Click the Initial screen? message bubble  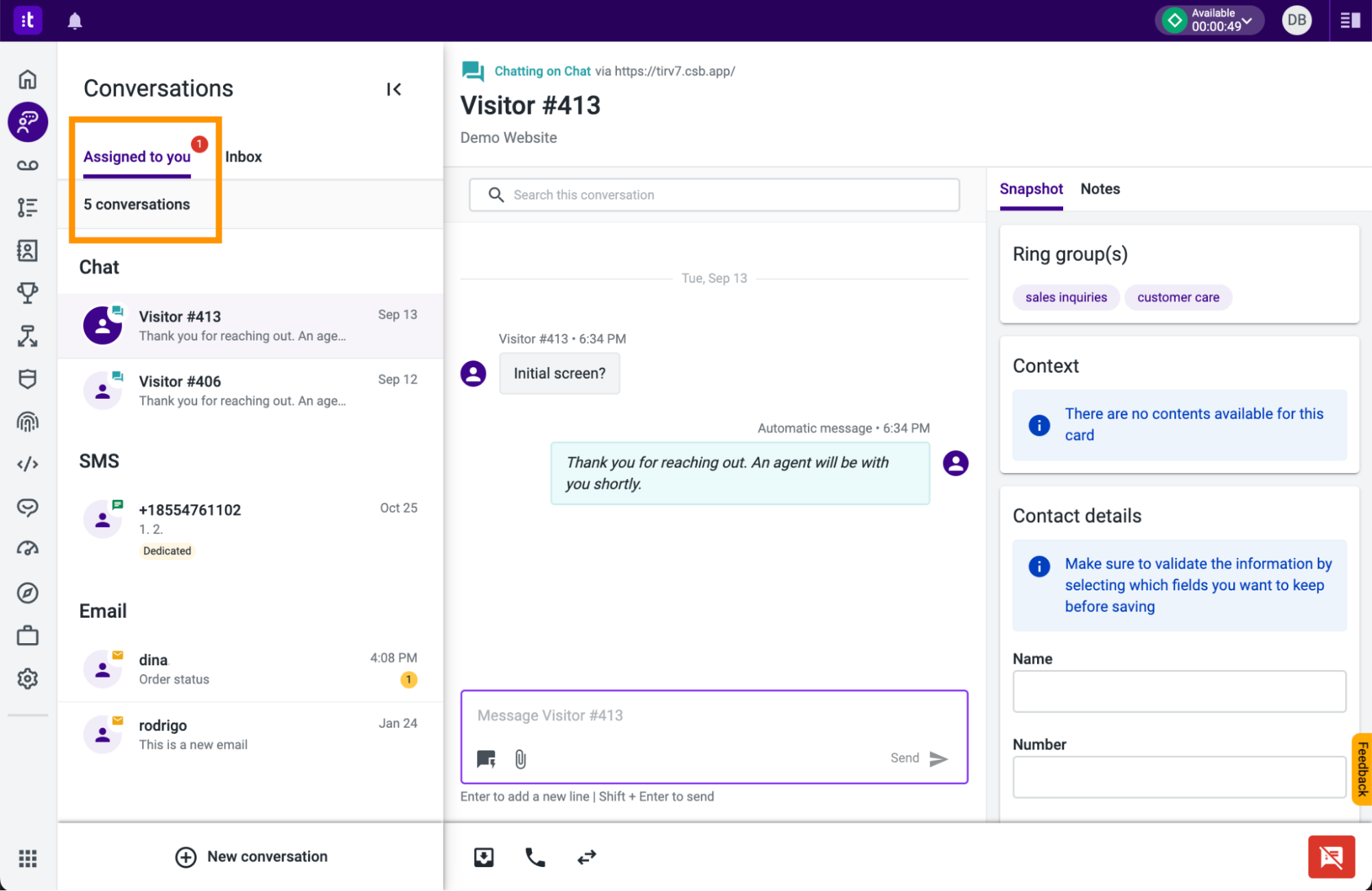(x=559, y=373)
